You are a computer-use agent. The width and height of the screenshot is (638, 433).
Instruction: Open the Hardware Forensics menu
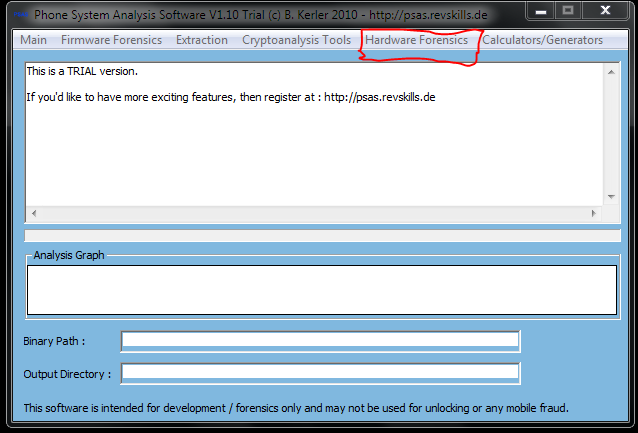tap(417, 40)
